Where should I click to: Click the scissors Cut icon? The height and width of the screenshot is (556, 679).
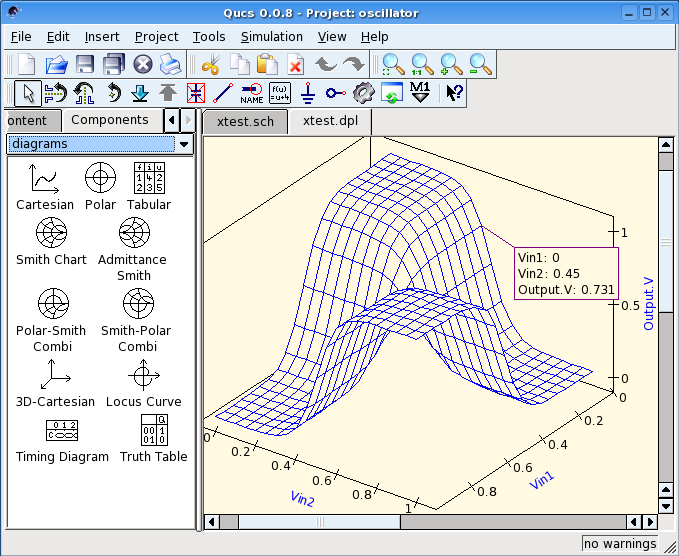tap(210, 64)
